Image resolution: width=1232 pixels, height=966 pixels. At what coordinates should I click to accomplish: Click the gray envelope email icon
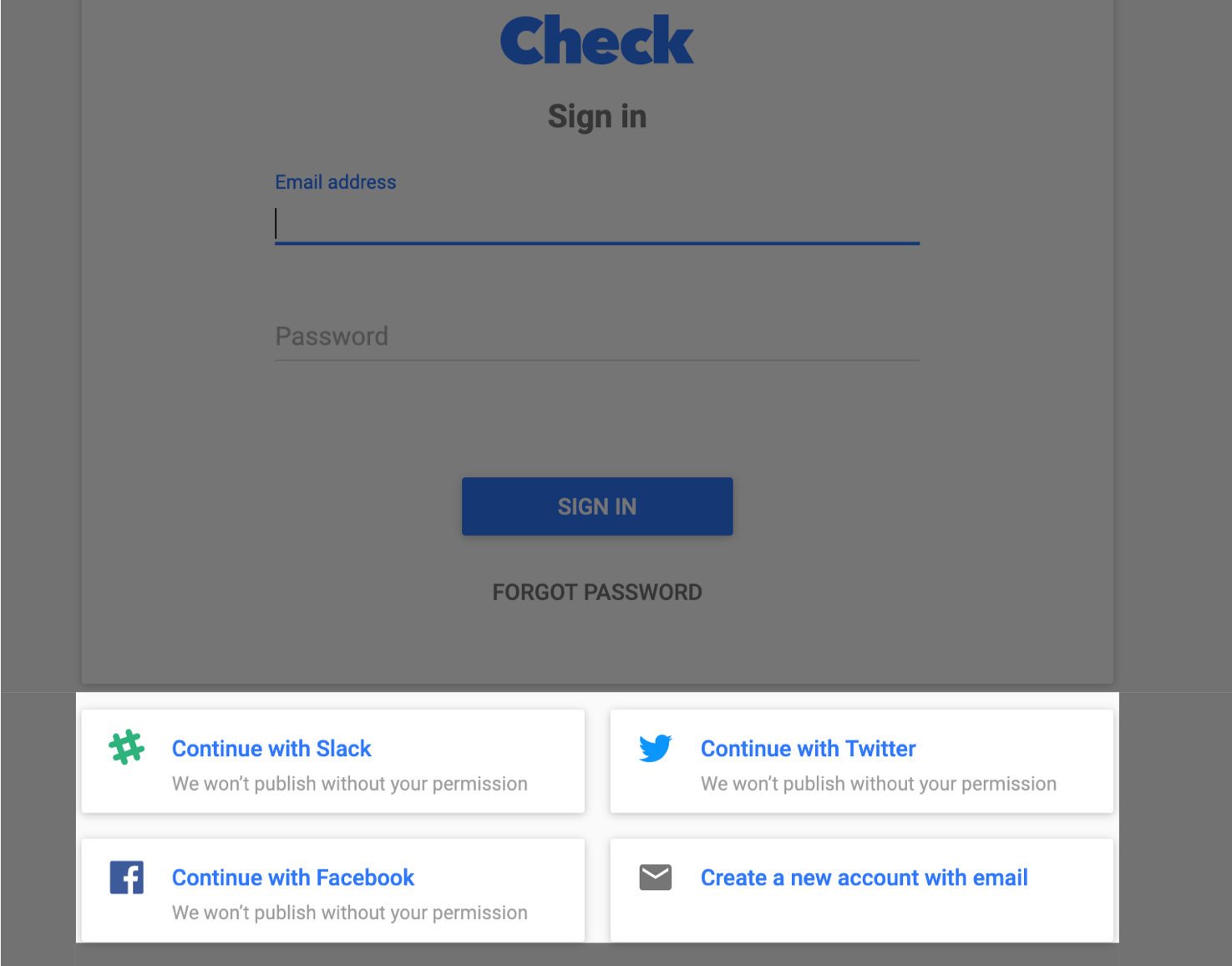point(656,877)
